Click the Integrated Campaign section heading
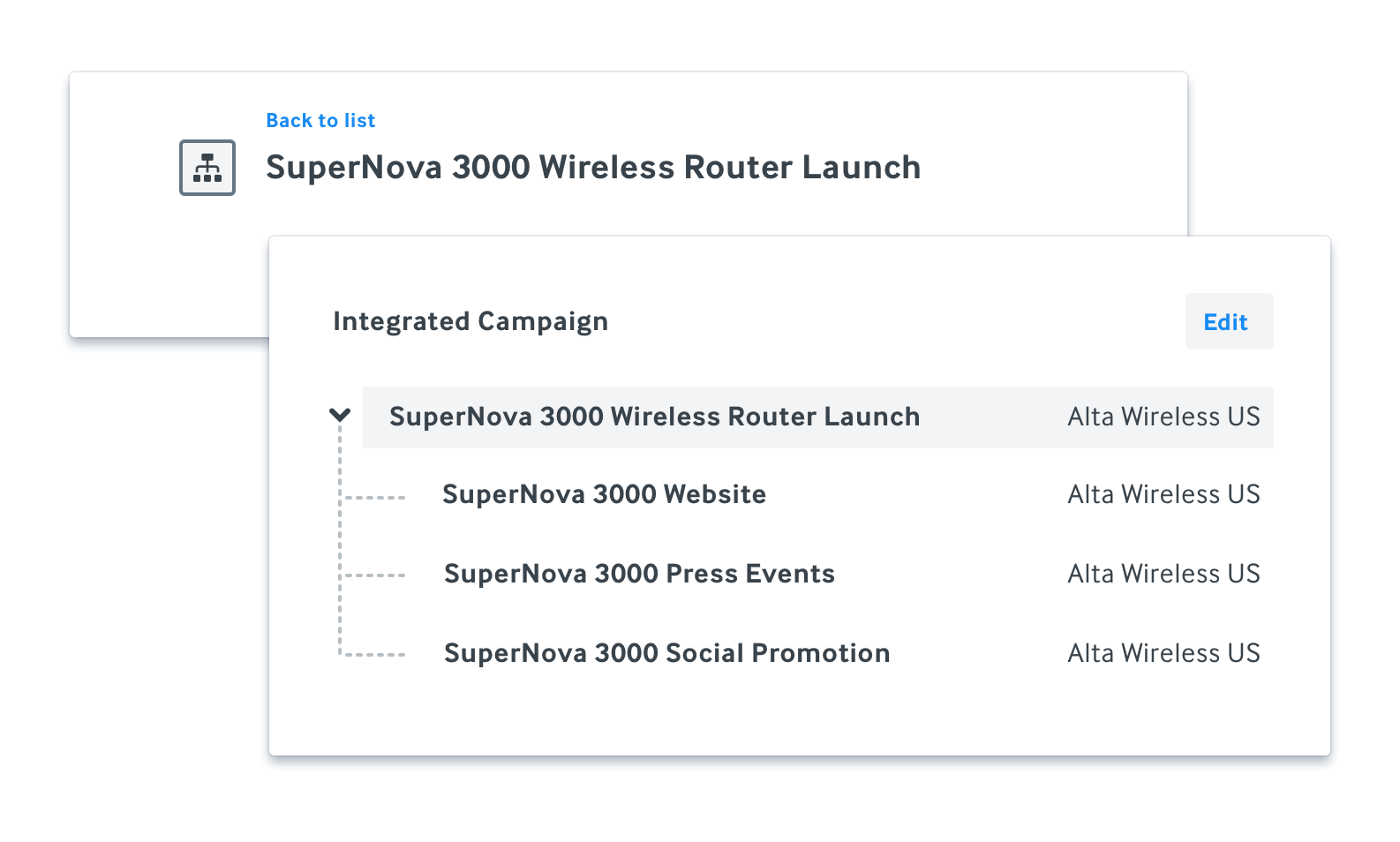Image resolution: width=1400 pixels, height=842 pixels. click(470, 321)
